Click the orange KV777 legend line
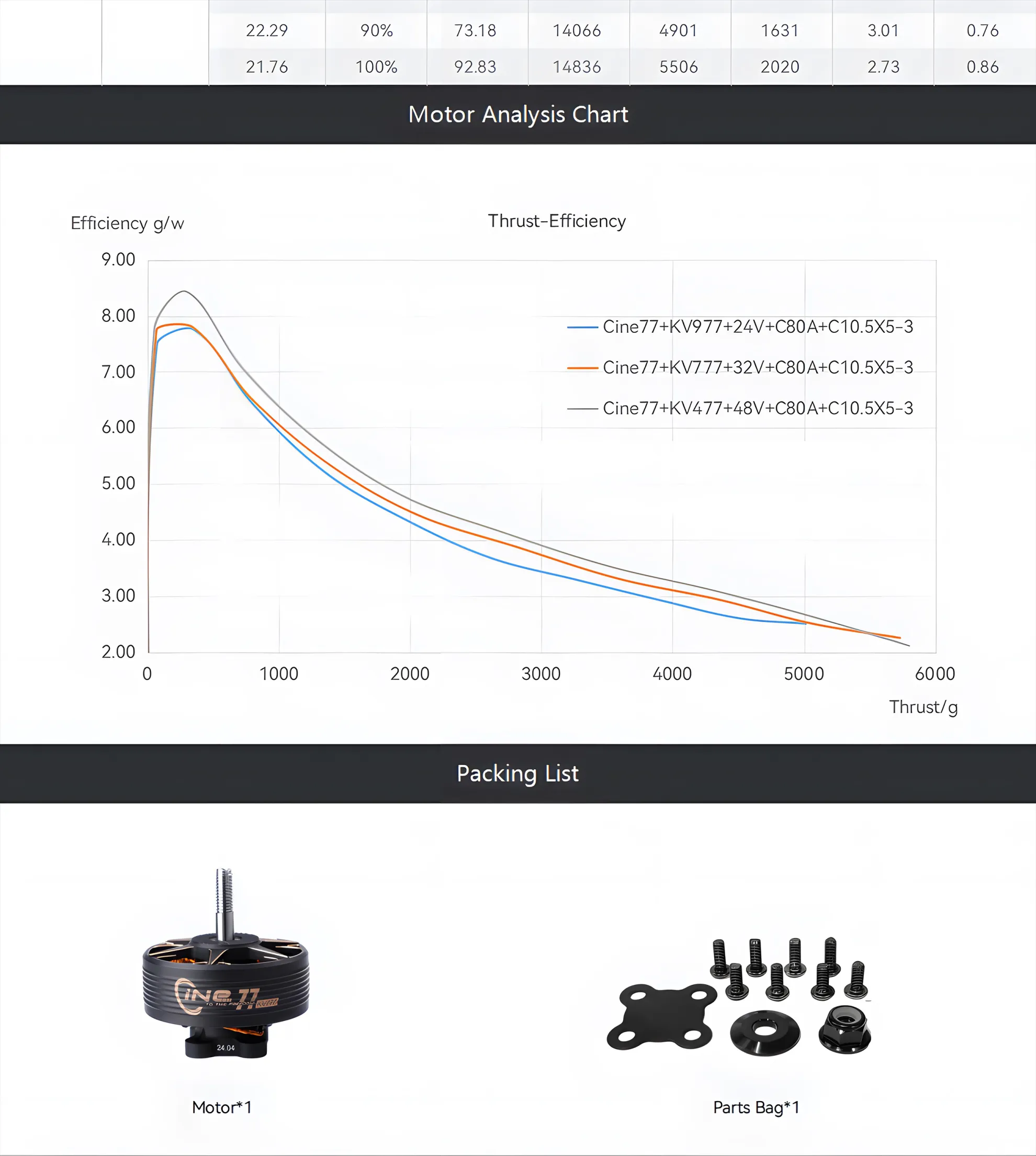1036x1156 pixels. [582, 368]
